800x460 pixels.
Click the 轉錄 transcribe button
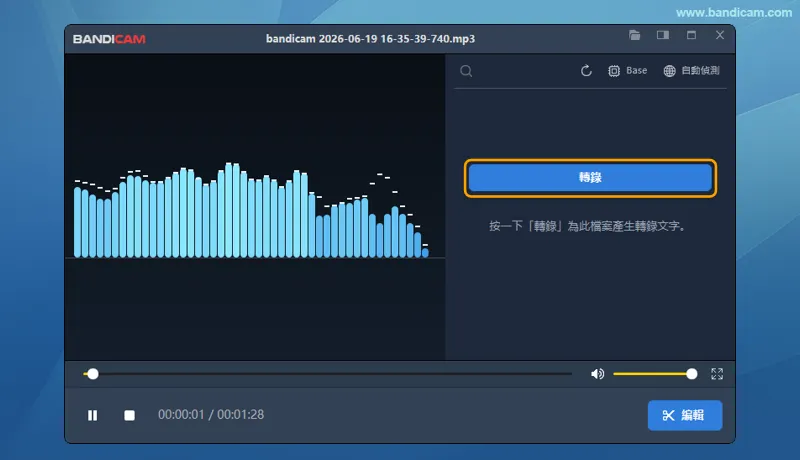click(590, 177)
